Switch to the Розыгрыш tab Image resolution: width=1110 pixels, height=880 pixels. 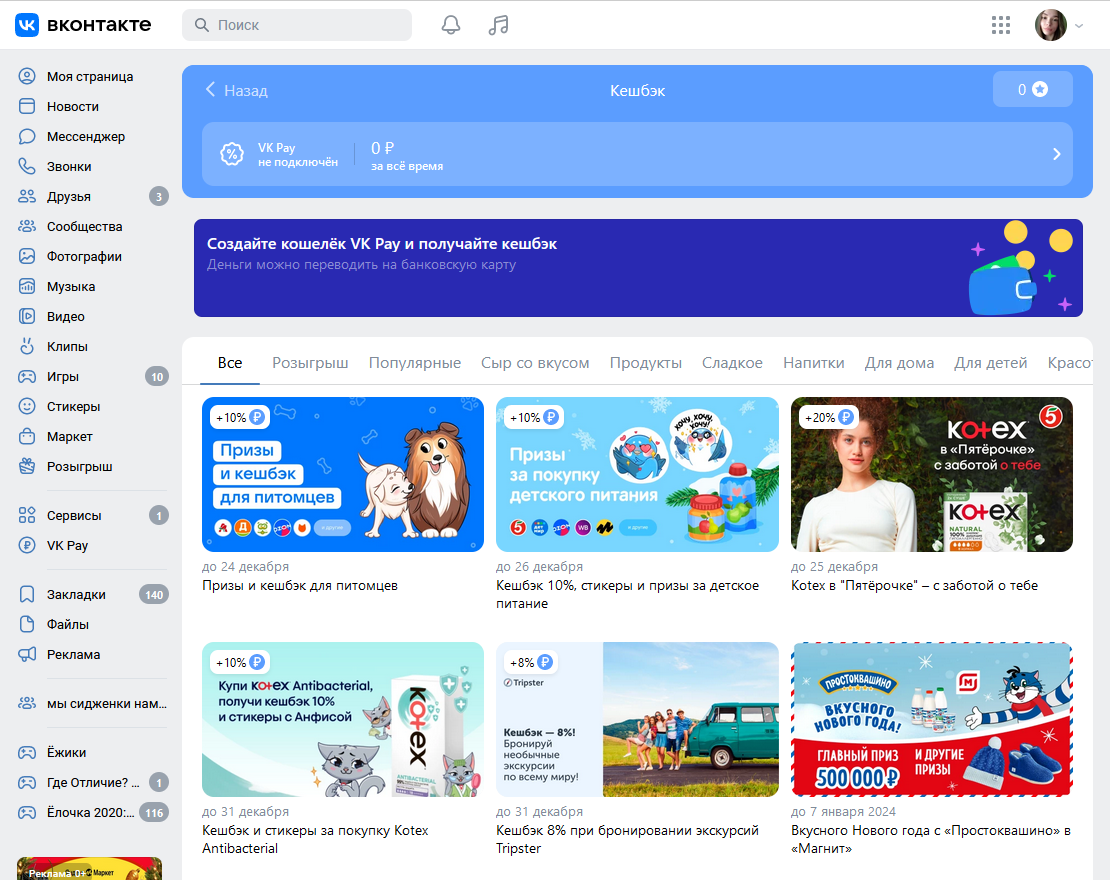point(310,362)
